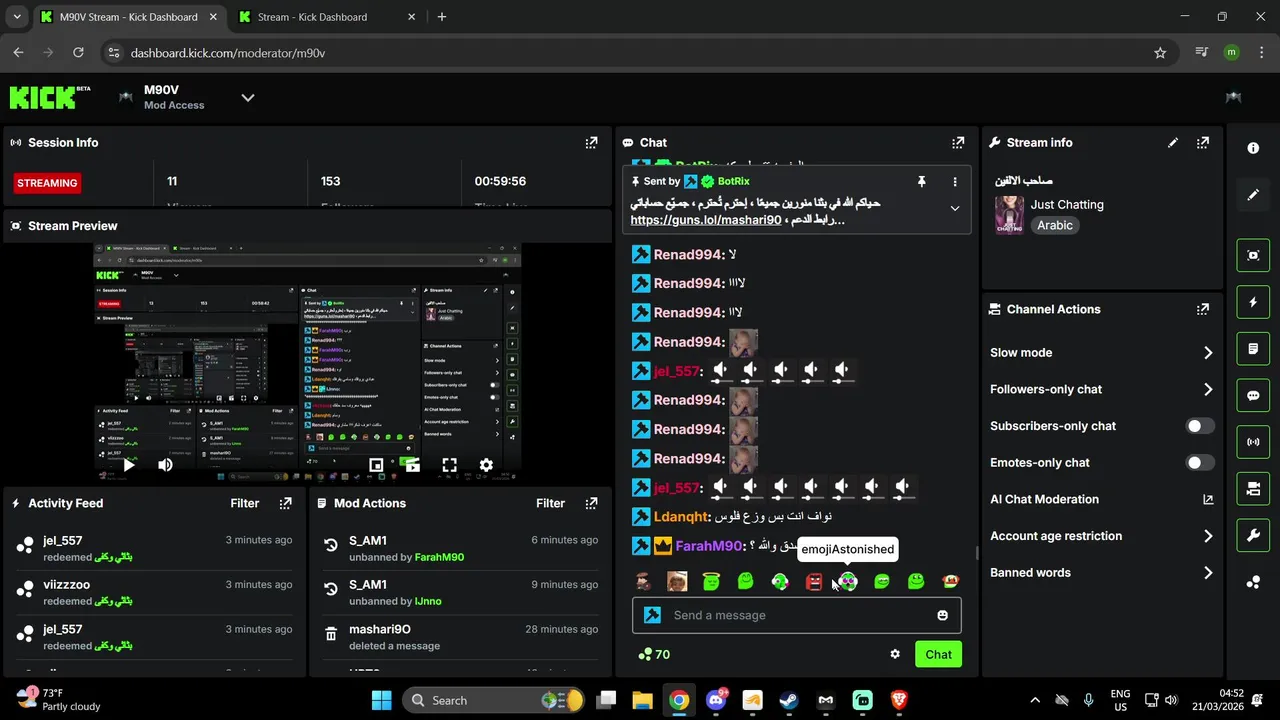The width and height of the screenshot is (1280, 720).
Task: Click Ldanqht username in chat
Action: pyautogui.click(x=681, y=517)
